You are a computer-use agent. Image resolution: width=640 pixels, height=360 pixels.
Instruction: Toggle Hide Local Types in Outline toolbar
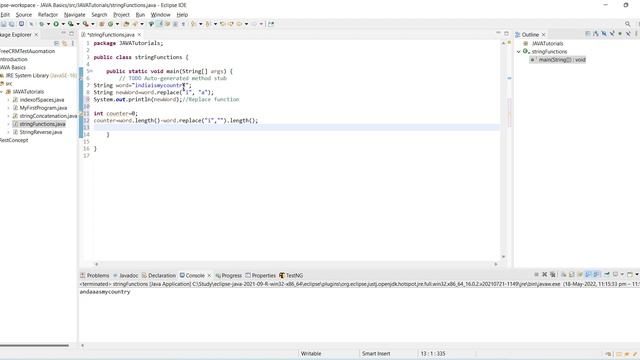628,34
